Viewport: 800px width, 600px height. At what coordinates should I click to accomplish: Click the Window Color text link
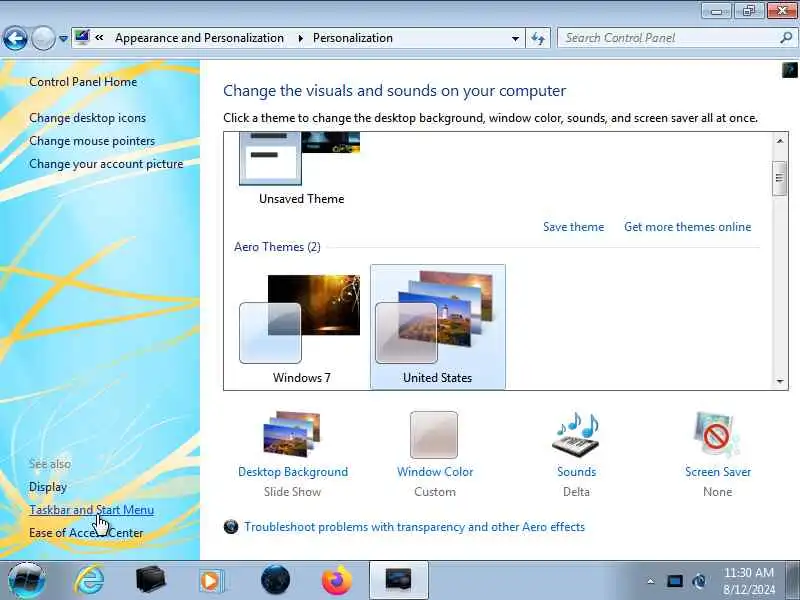(435, 472)
